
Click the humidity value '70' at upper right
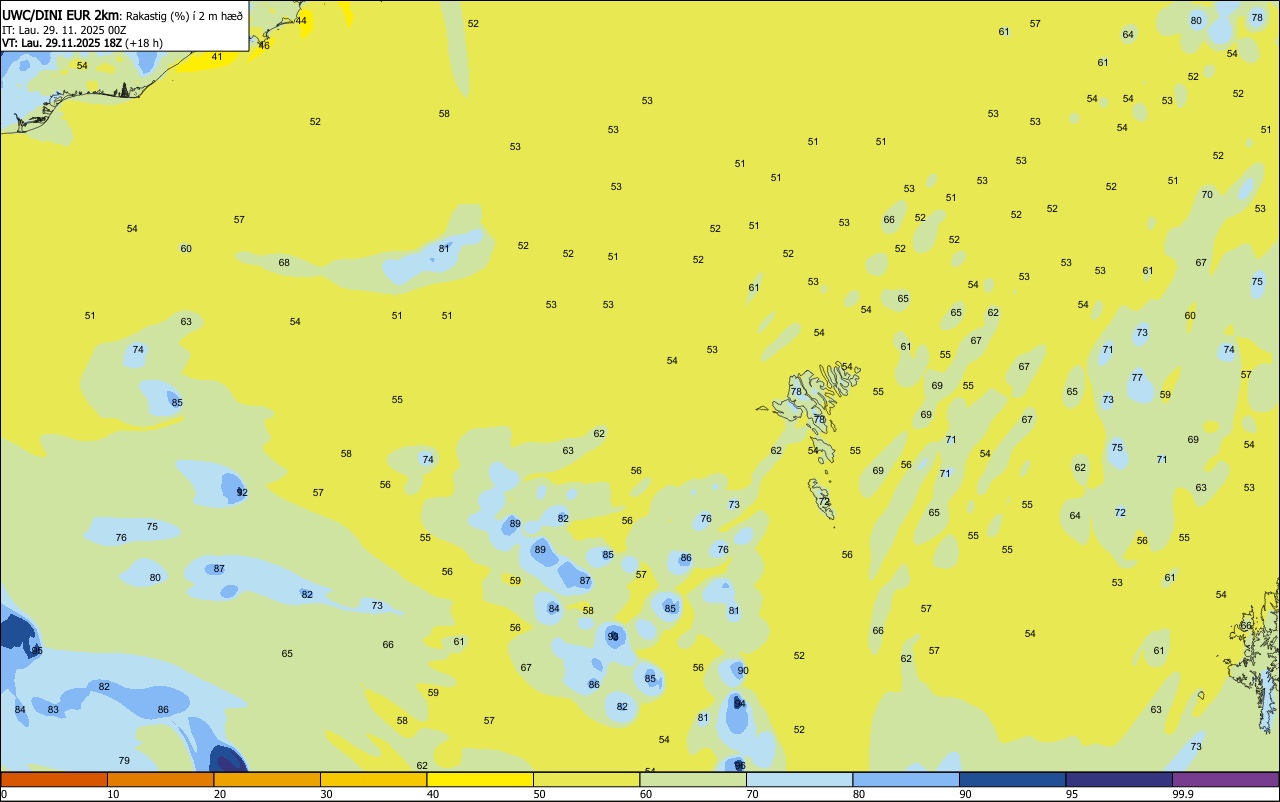click(x=1207, y=195)
